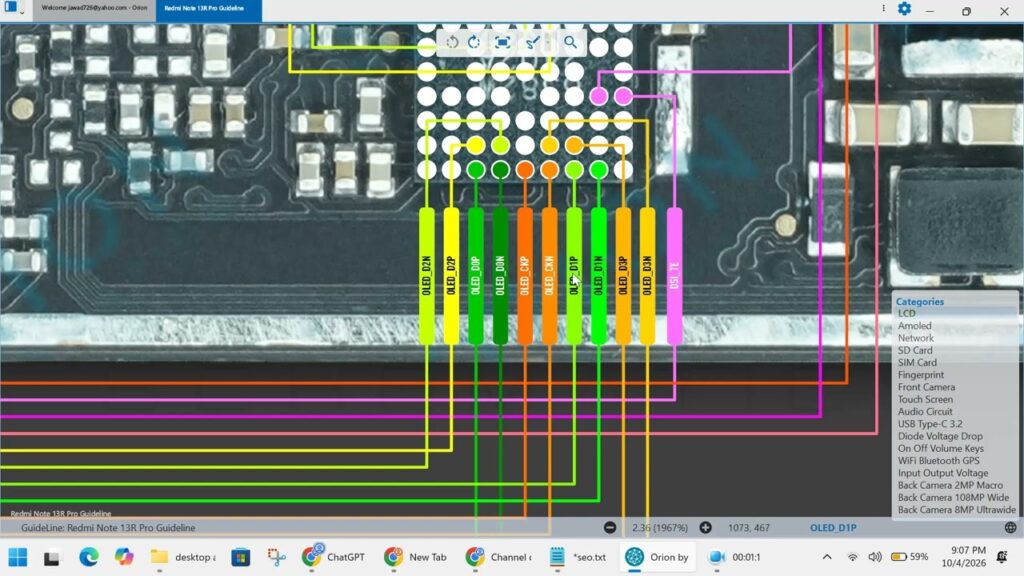Select the Fingerprint category
The width and height of the screenshot is (1024, 576).
click(x=920, y=376)
